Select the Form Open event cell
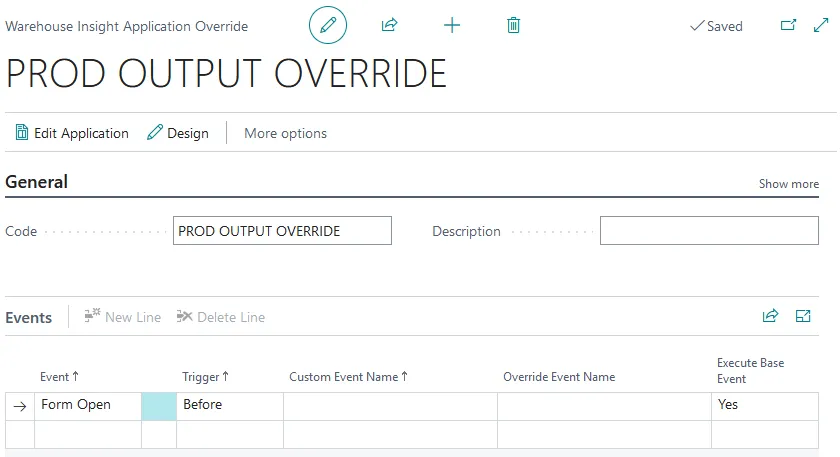Viewport: 840px width, 457px height. (x=87, y=405)
